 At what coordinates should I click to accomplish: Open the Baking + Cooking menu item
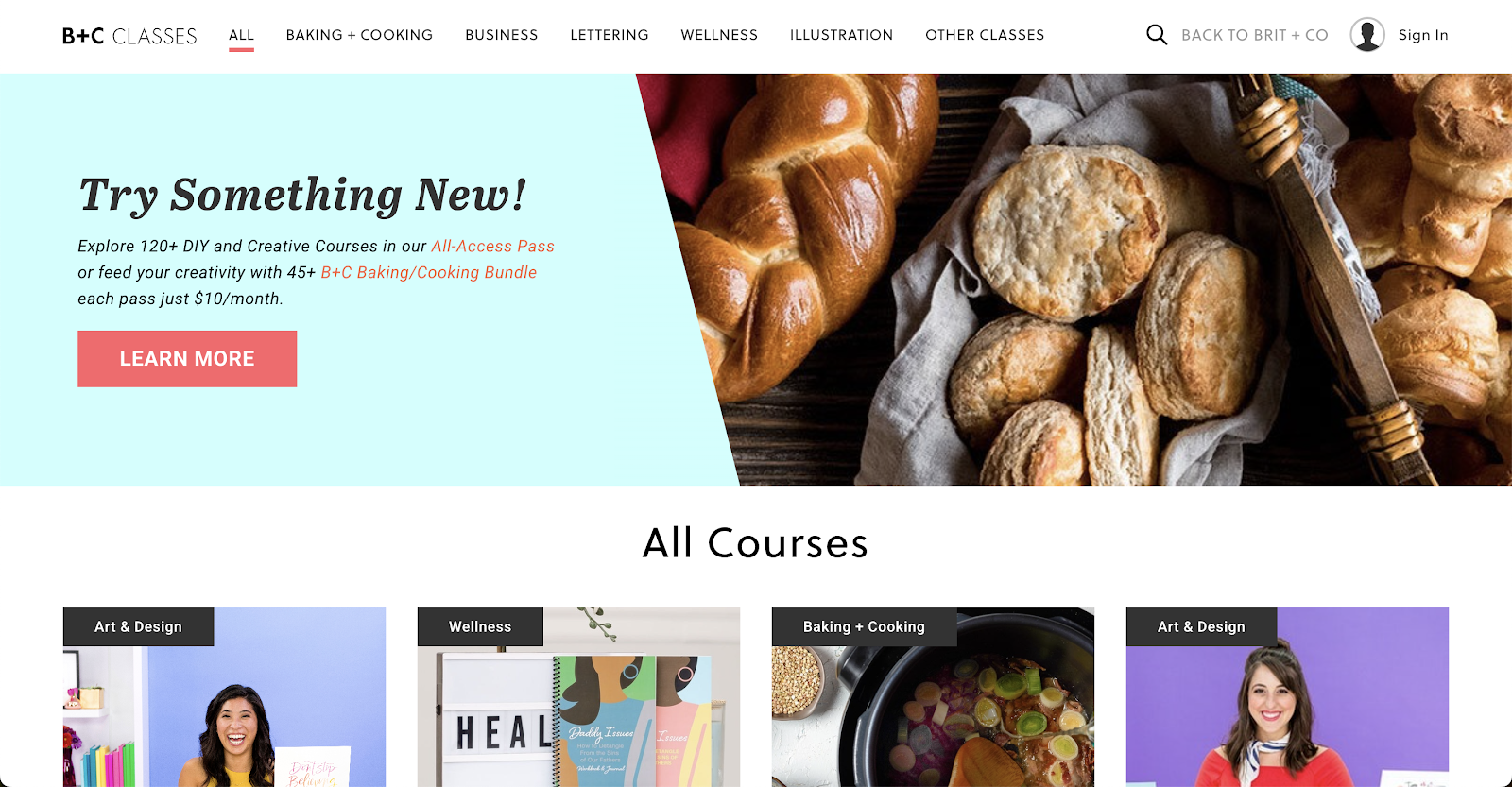359,35
